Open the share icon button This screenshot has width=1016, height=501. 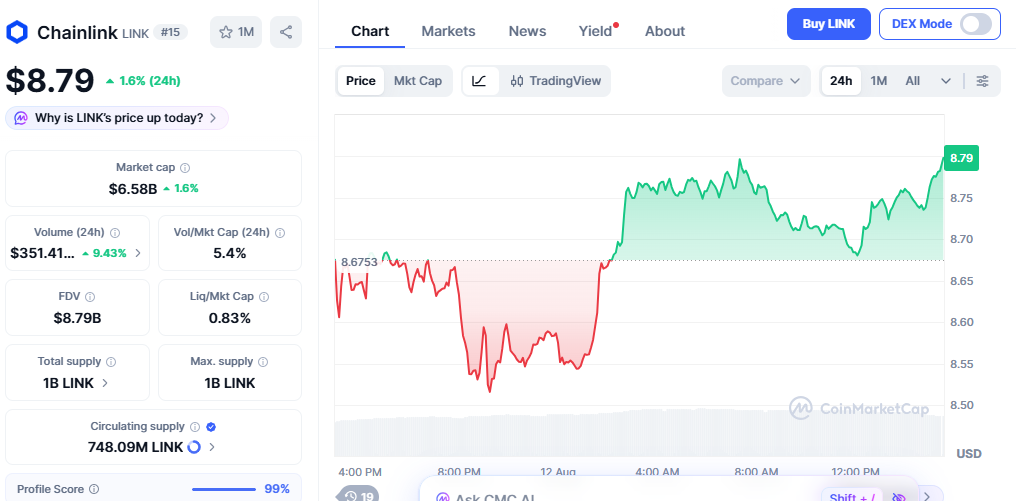[x=286, y=32]
